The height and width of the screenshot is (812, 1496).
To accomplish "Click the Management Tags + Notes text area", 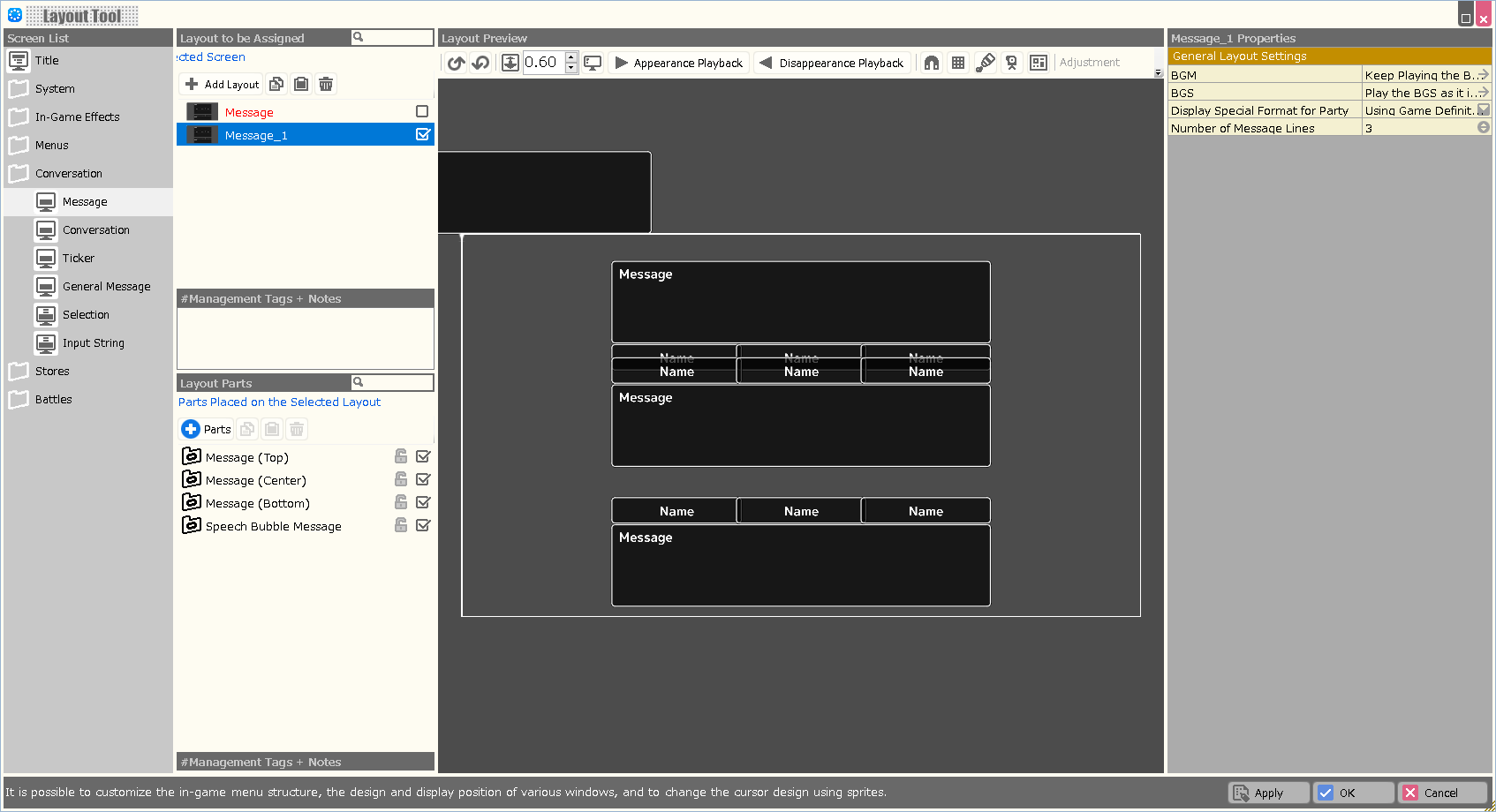I will click(306, 338).
